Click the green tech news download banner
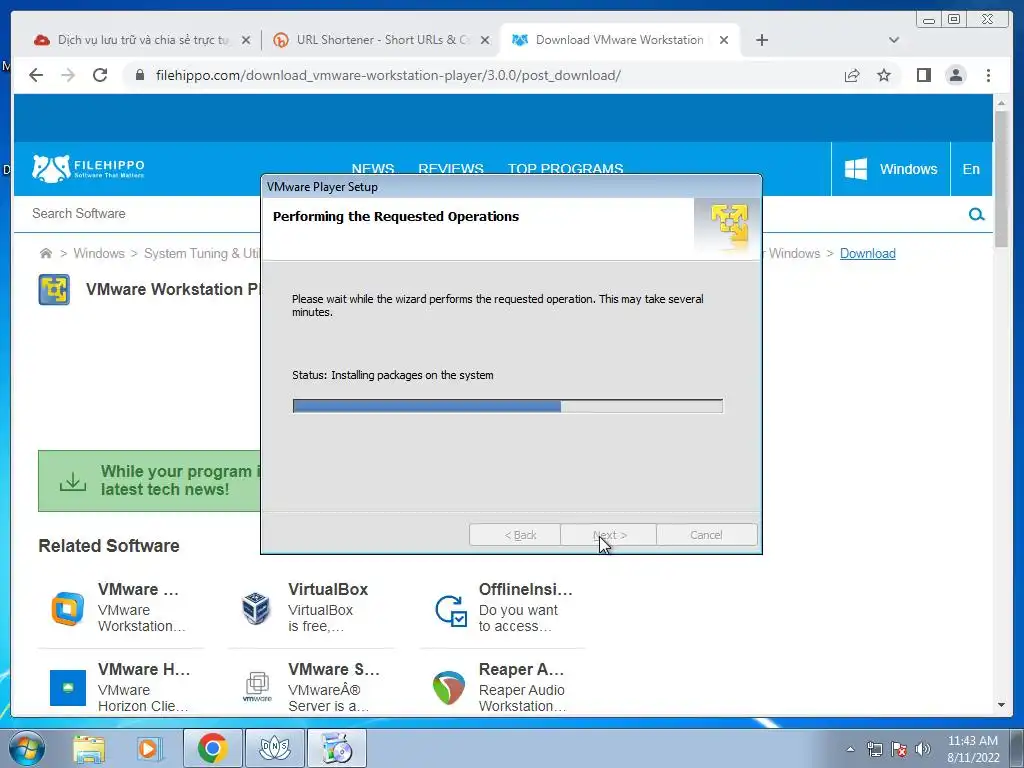 tap(149, 481)
